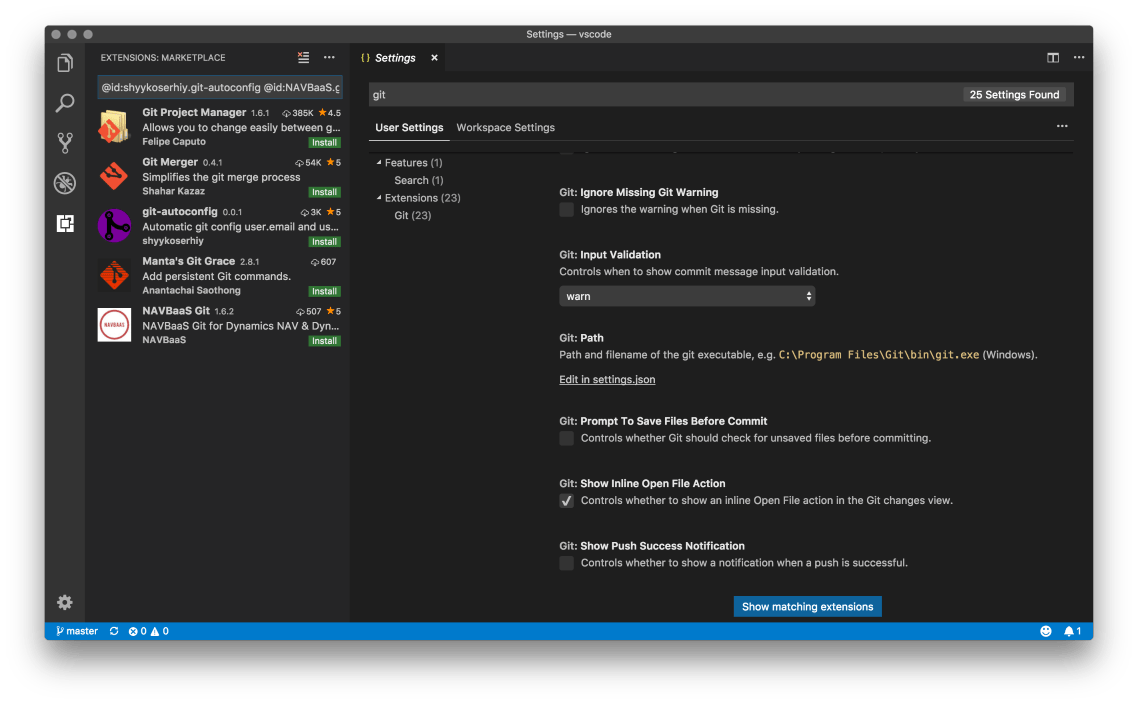The image size is (1138, 704).
Task: Open the Git input validation dropdown
Action: pos(687,295)
